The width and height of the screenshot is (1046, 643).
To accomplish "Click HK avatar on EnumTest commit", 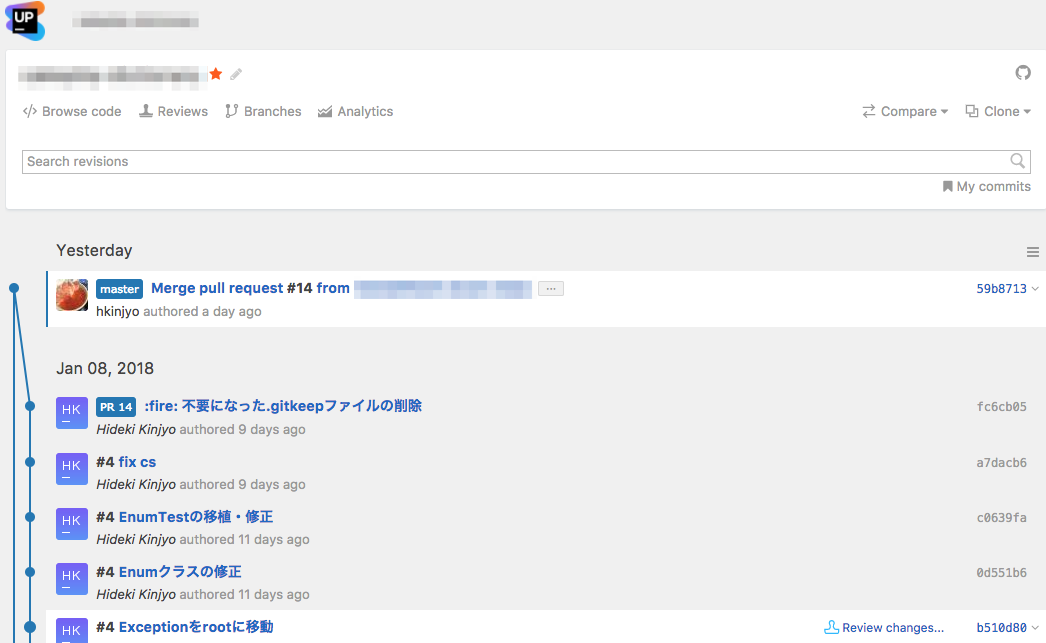I will (72, 524).
